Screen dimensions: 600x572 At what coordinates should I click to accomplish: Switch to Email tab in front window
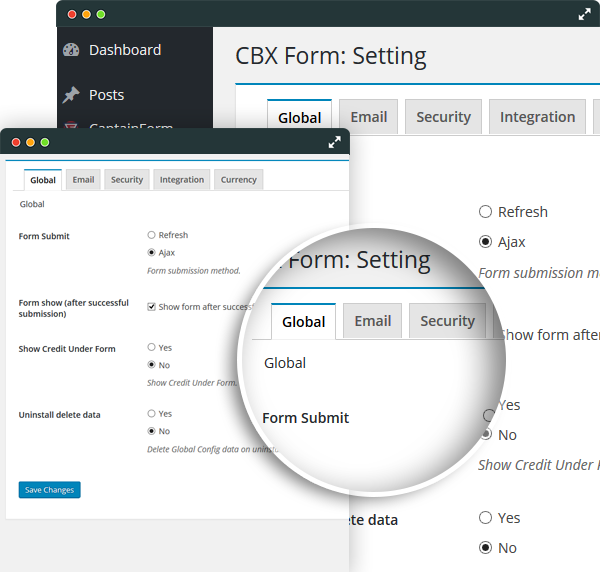83,179
